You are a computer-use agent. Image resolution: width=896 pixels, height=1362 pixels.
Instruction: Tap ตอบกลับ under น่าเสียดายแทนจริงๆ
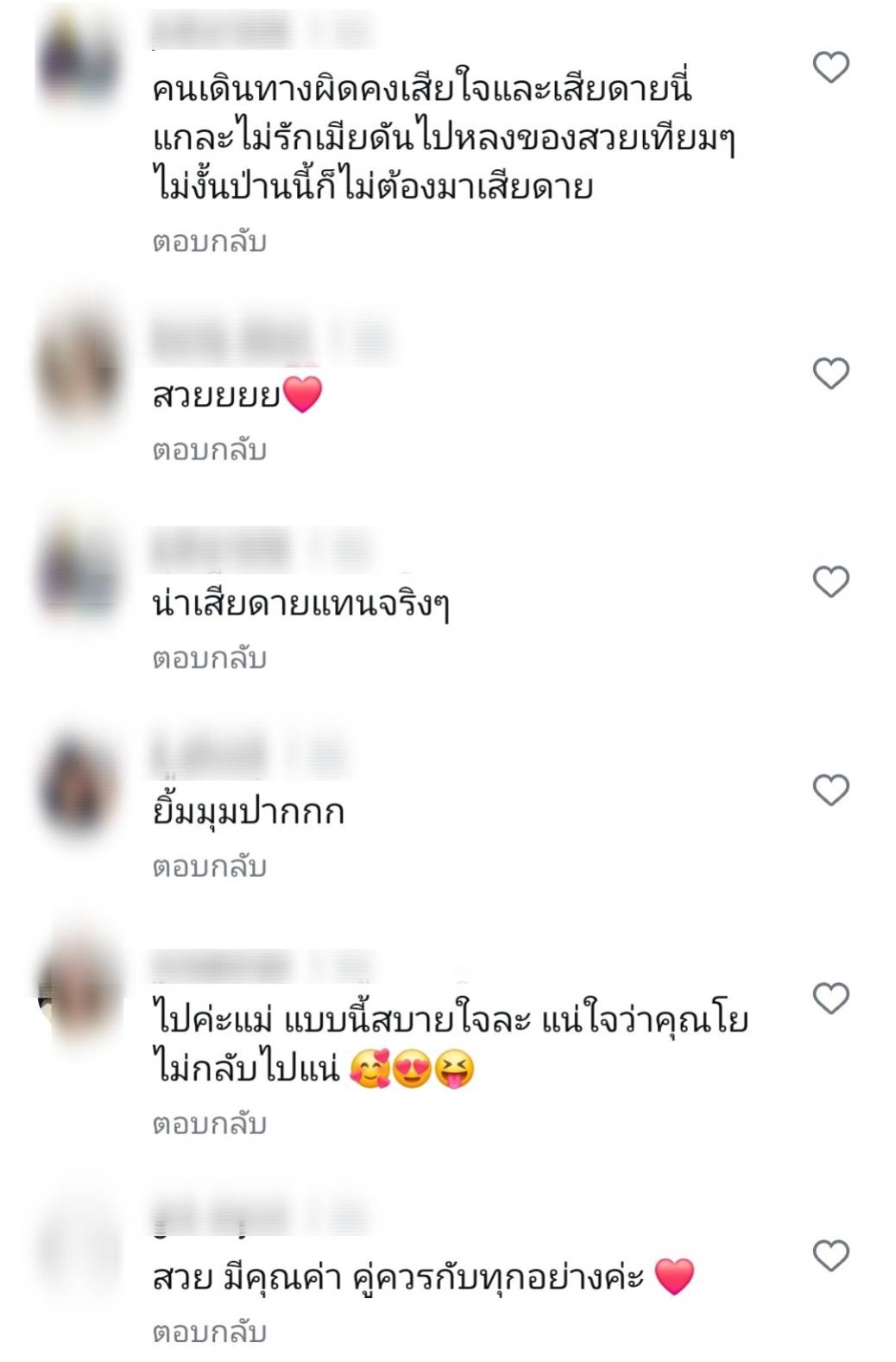point(210,659)
